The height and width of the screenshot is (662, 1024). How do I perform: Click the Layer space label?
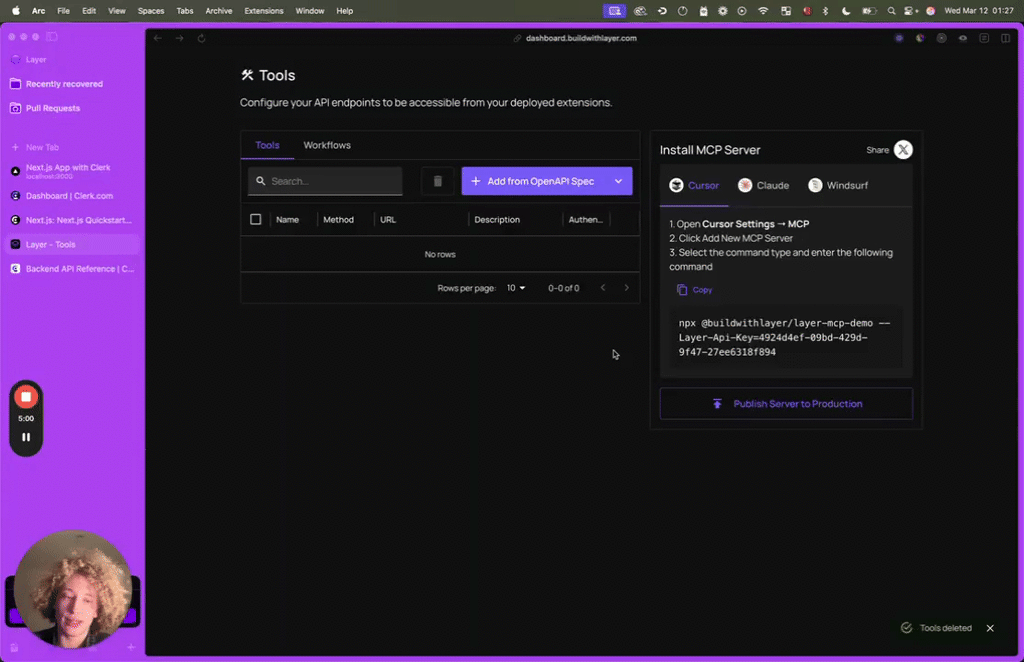[36, 59]
